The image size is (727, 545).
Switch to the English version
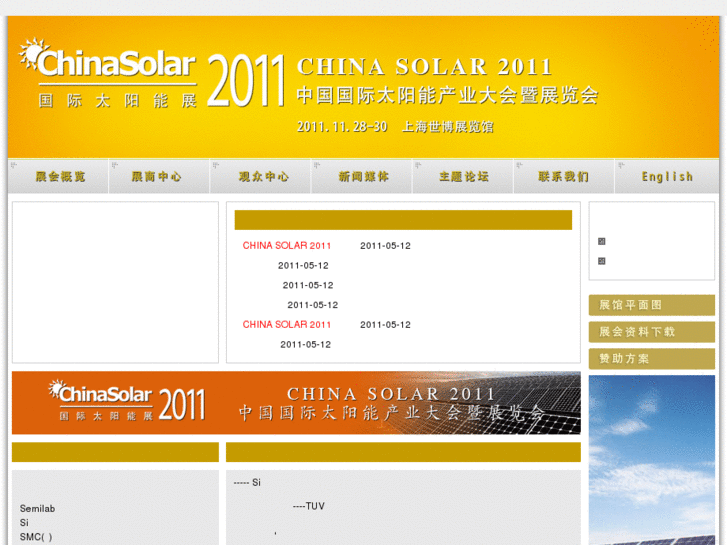pos(667,176)
